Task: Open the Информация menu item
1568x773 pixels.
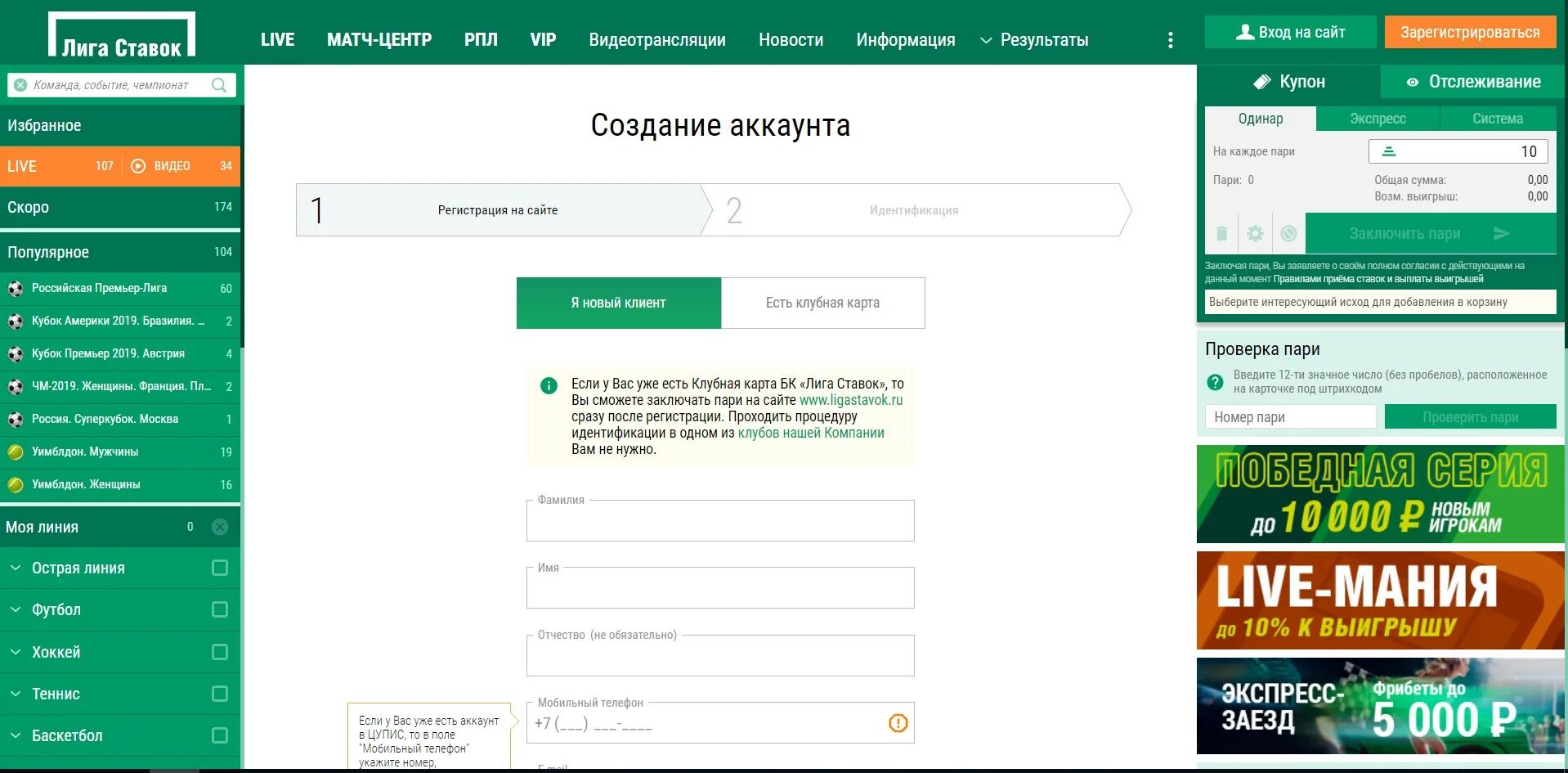Action: (906, 40)
